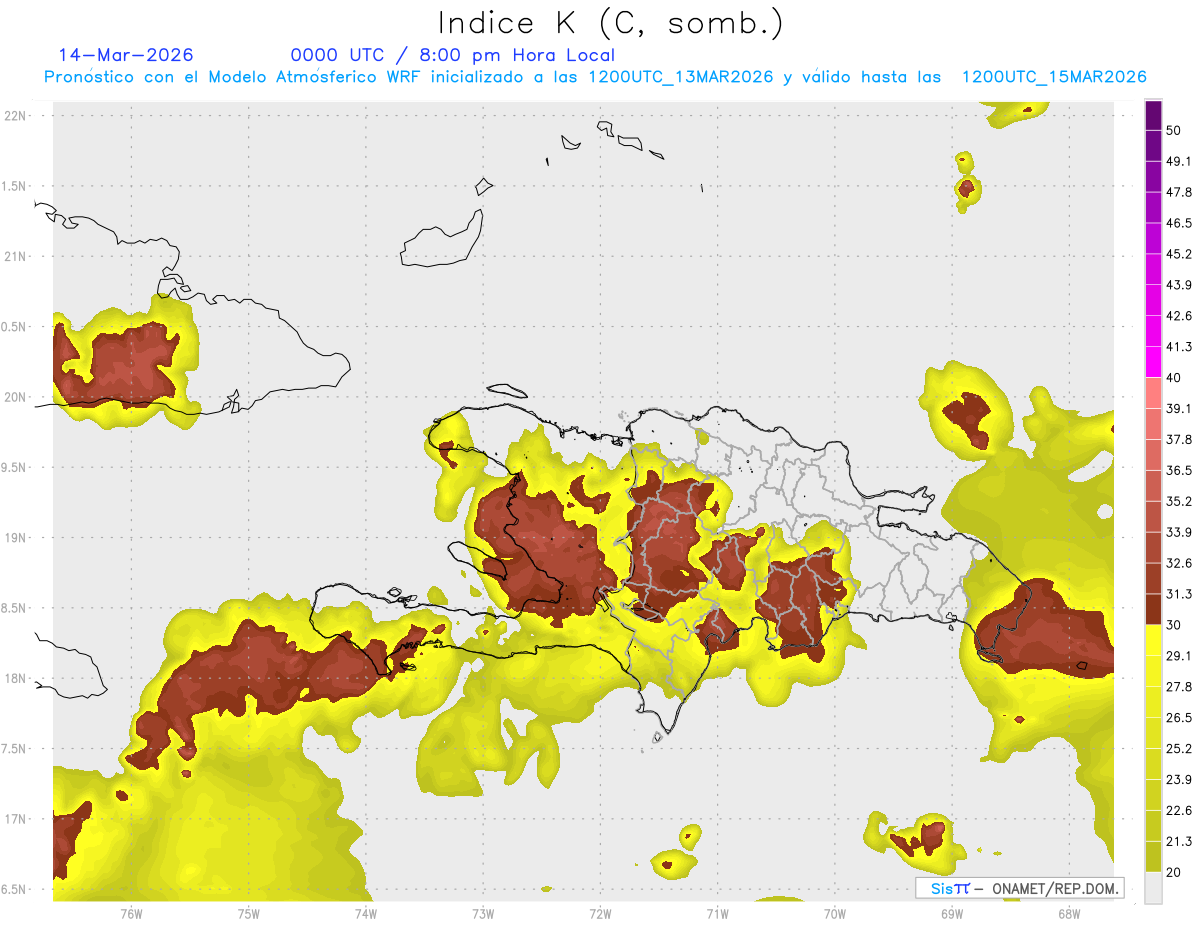
Task: Click the '17N' latitude axis label
Action: pyautogui.click(x=17, y=819)
